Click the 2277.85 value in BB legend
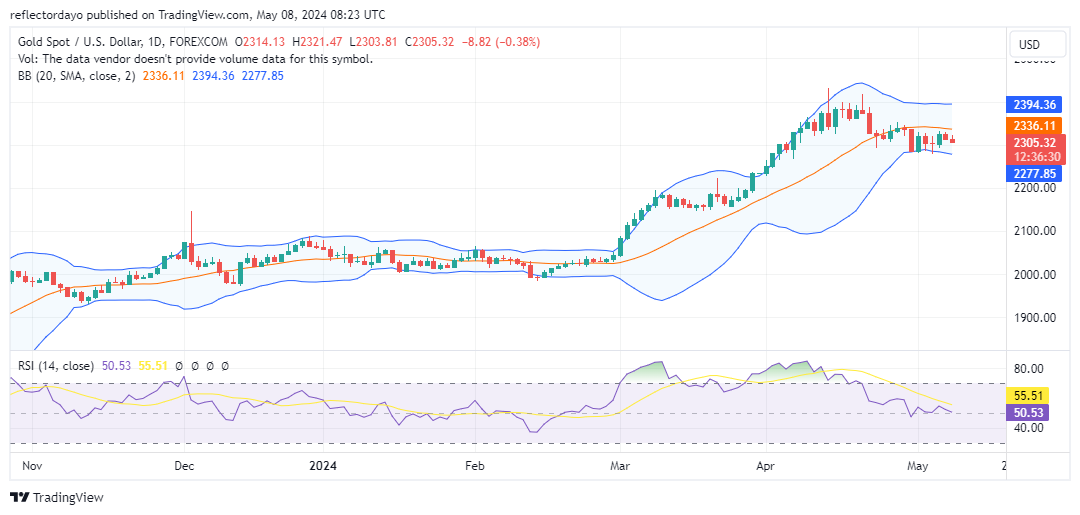 click(x=262, y=76)
